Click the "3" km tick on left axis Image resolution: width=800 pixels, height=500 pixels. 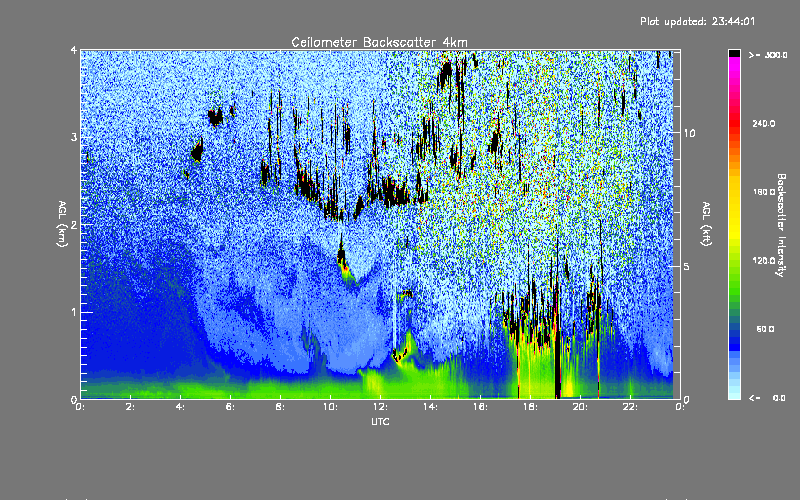point(74,137)
